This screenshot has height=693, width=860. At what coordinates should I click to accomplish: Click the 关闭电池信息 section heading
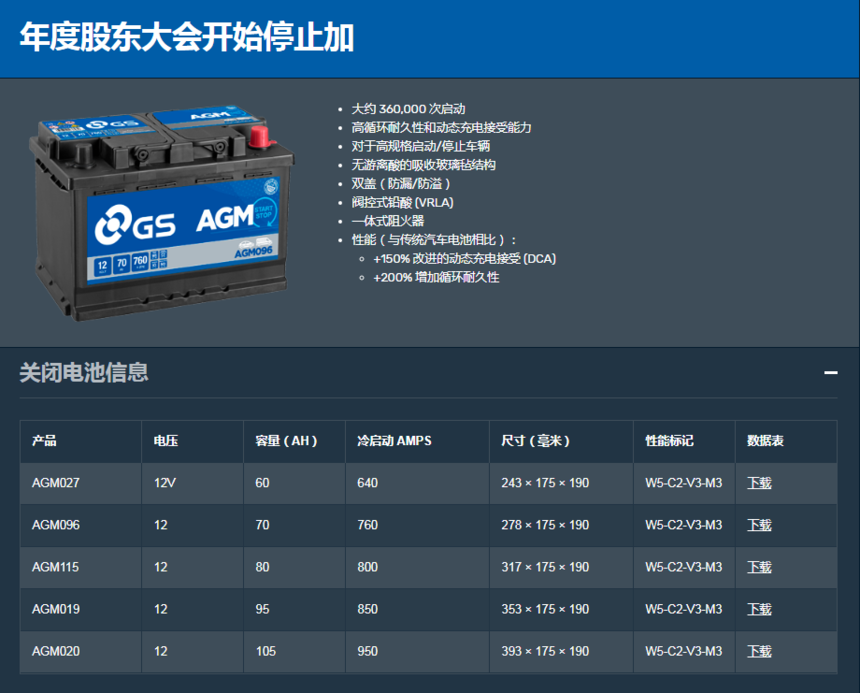pyautogui.click(x=84, y=372)
